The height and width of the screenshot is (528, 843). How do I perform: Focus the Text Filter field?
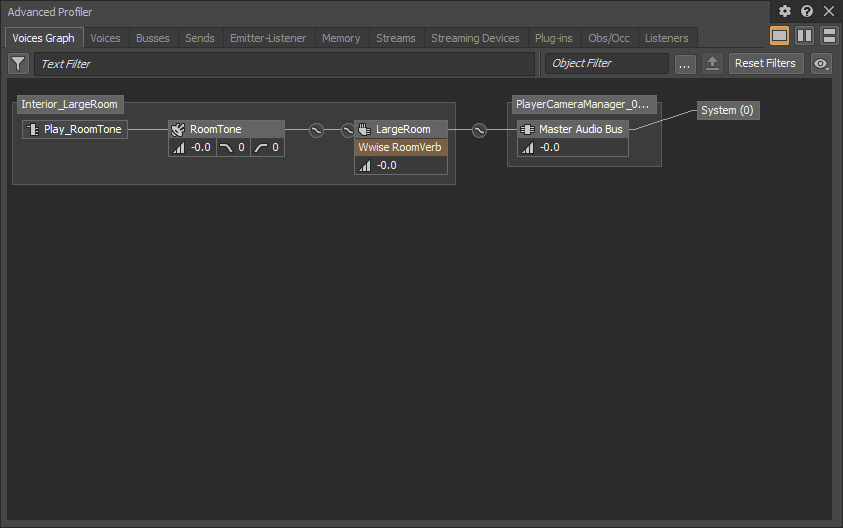point(284,64)
